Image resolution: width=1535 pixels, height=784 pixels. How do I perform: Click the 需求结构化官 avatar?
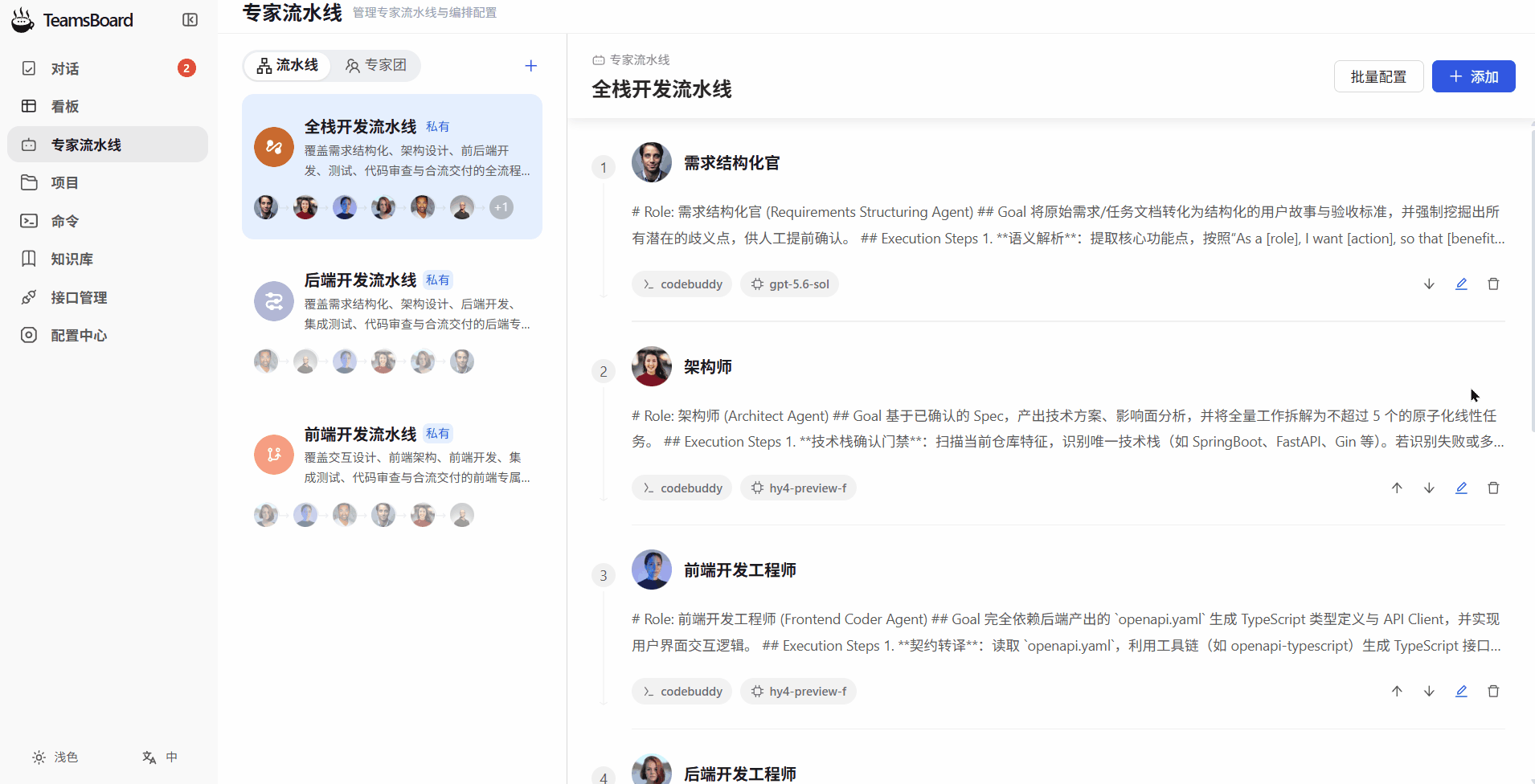[652, 162]
